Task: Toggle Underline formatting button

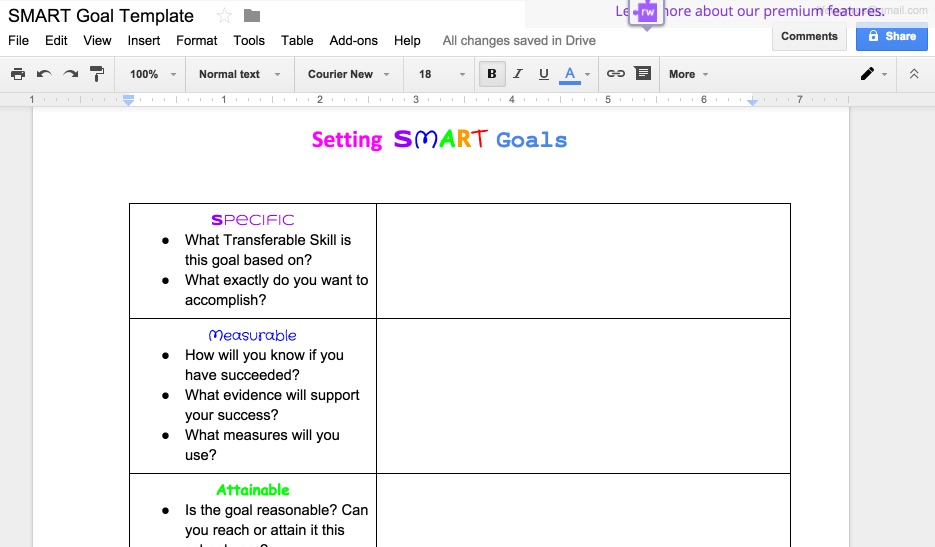Action: (543, 73)
